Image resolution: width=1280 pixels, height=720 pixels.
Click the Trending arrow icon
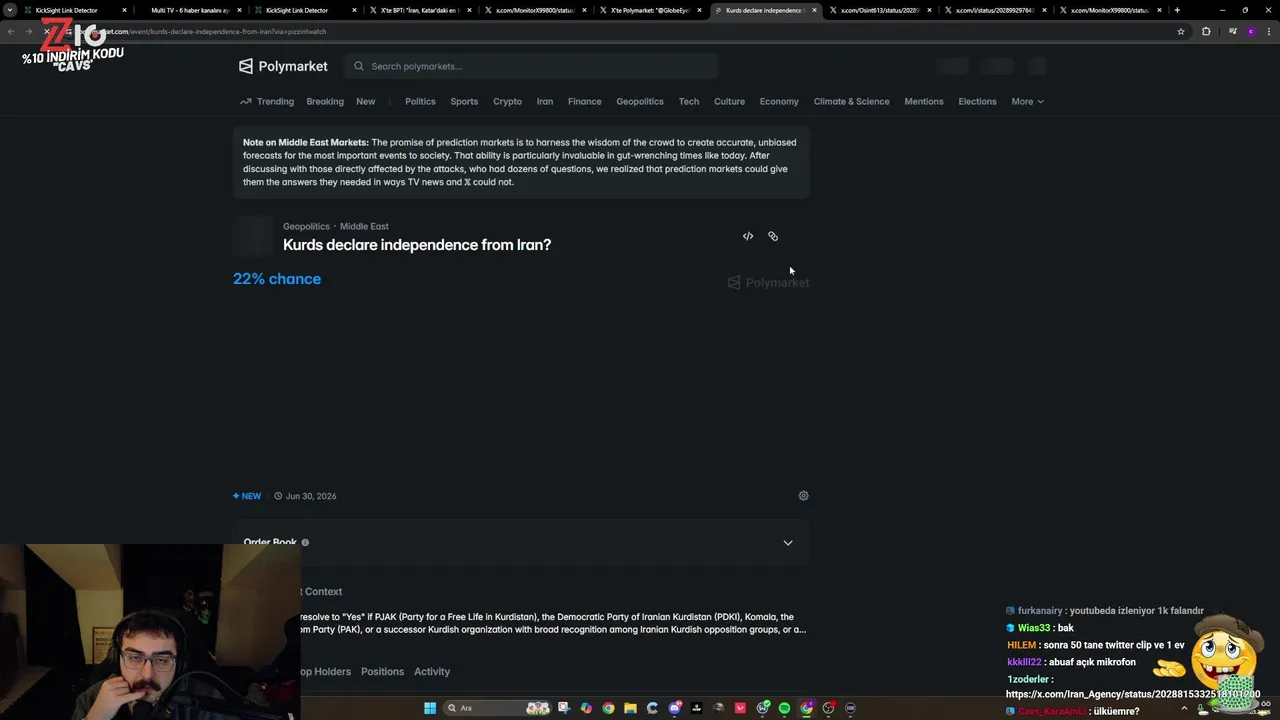tap(245, 101)
